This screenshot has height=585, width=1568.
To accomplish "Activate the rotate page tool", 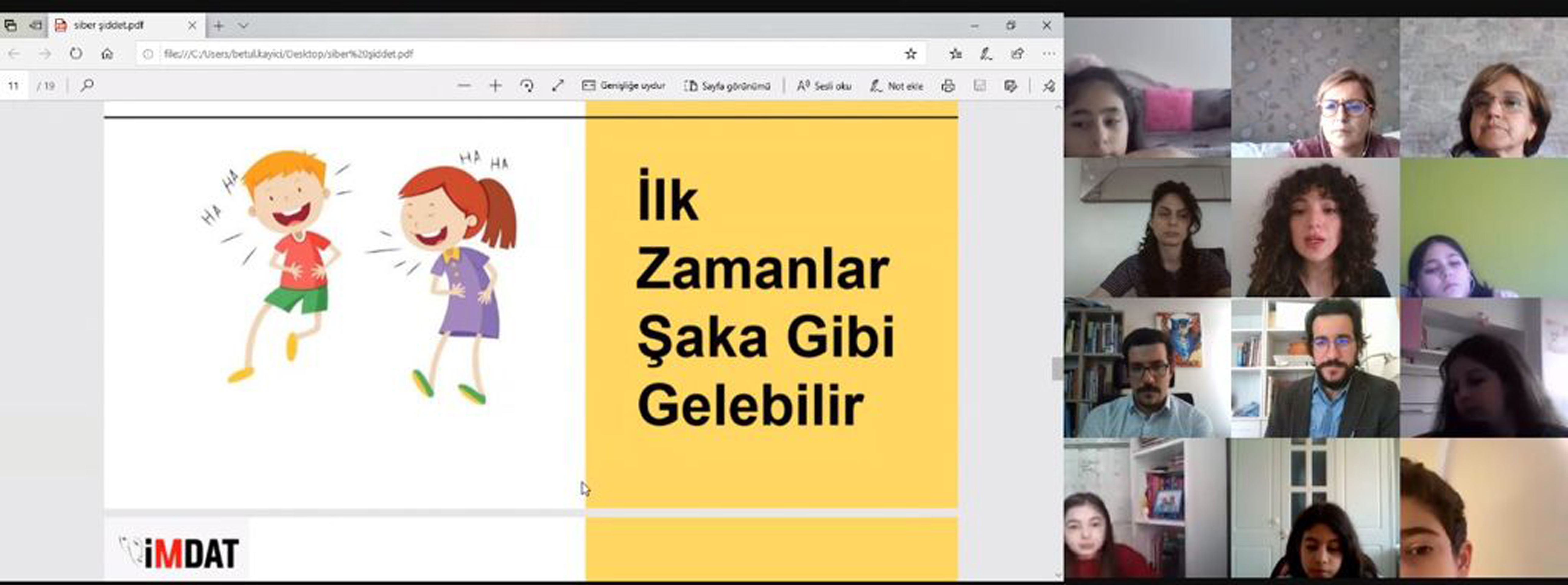I will click(527, 85).
